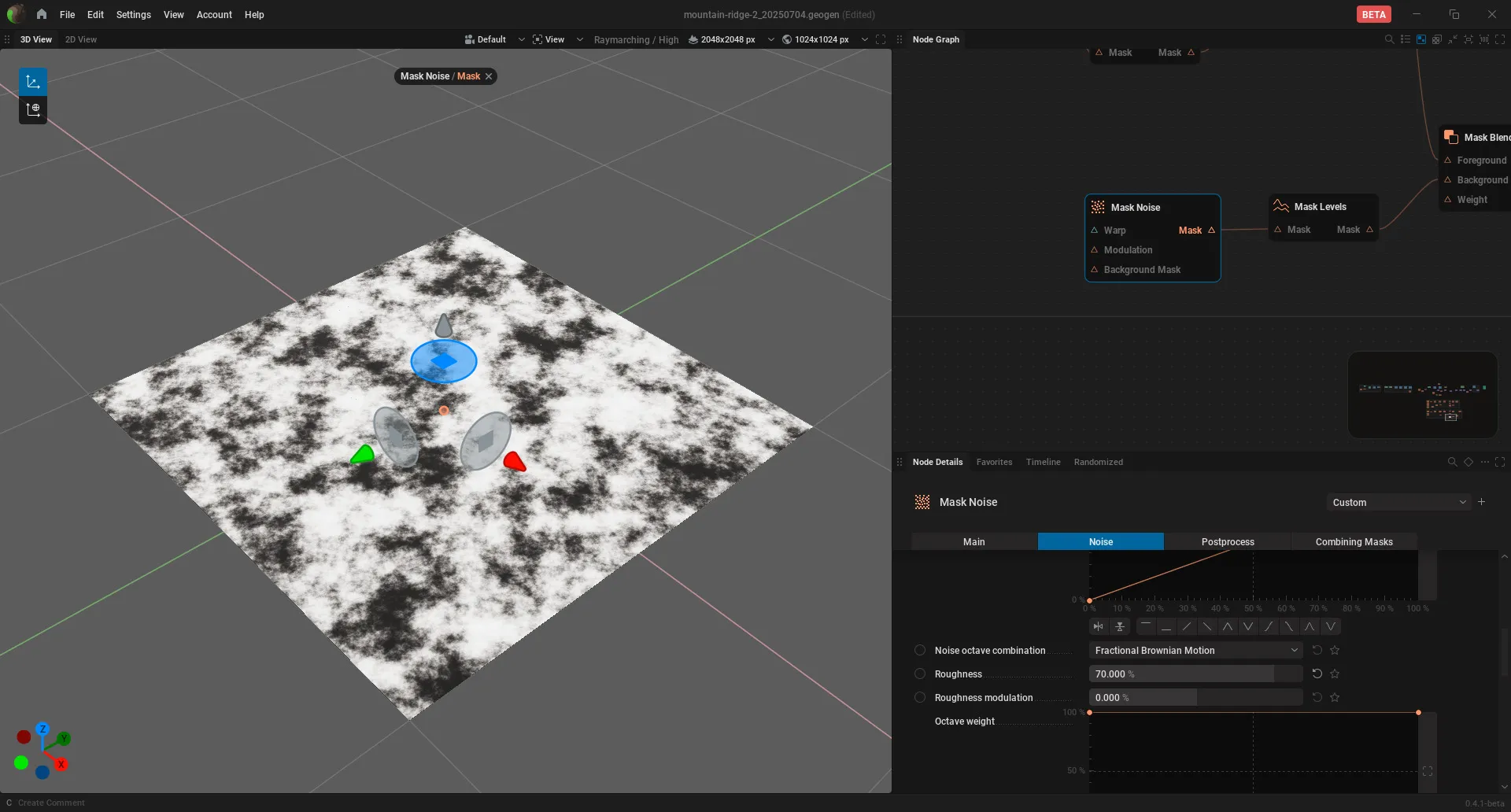
Task: Open the Fractional Brownian Motion dropdown
Action: (x=1196, y=651)
